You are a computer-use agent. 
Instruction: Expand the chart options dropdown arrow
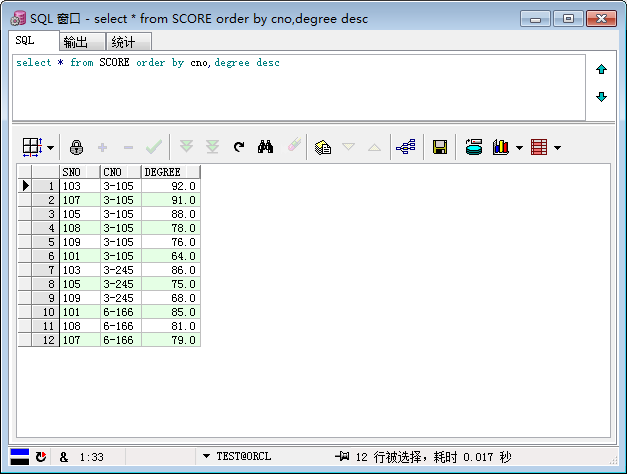click(x=519, y=148)
